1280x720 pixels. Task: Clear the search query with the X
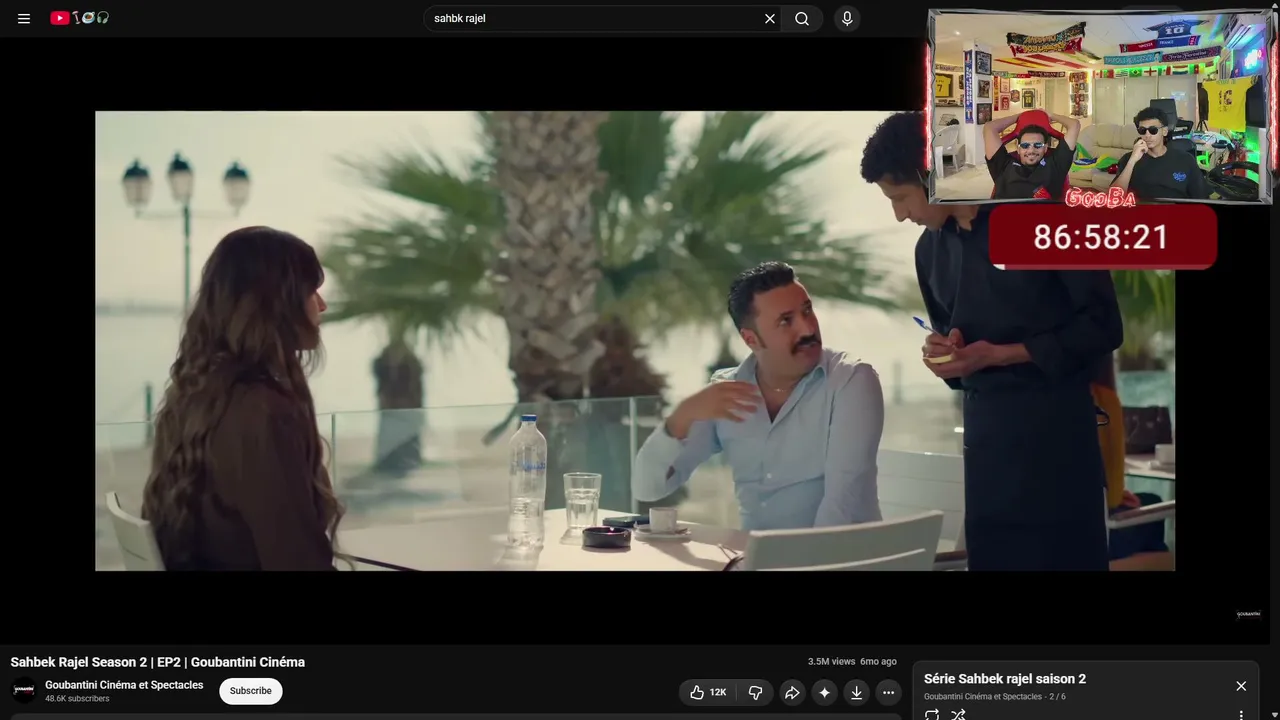770,18
